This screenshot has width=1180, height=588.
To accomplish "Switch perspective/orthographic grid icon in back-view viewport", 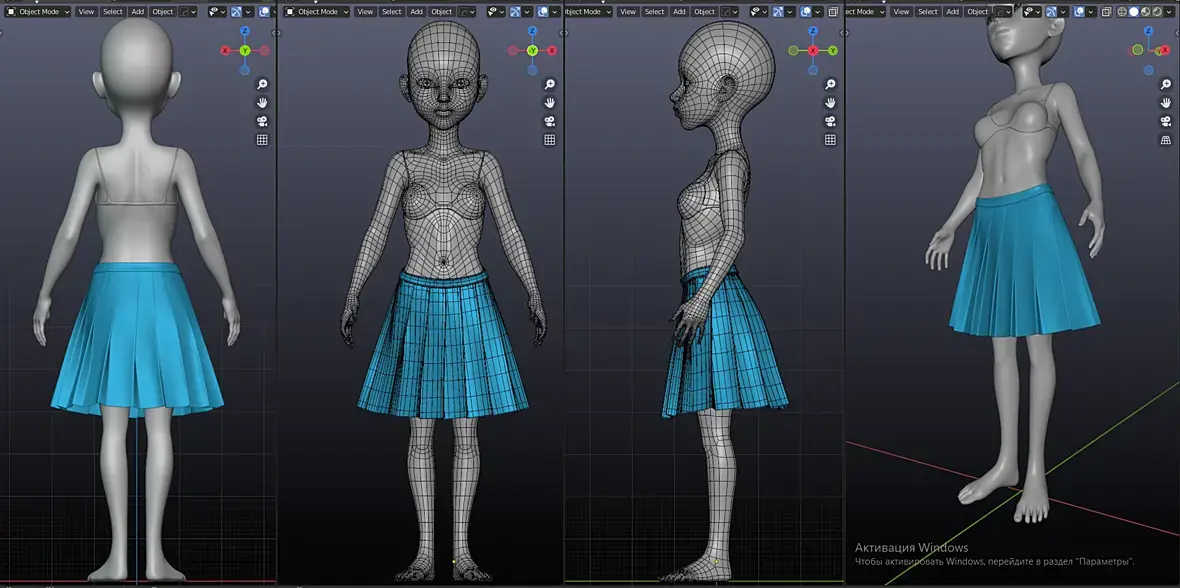I will click(262, 140).
